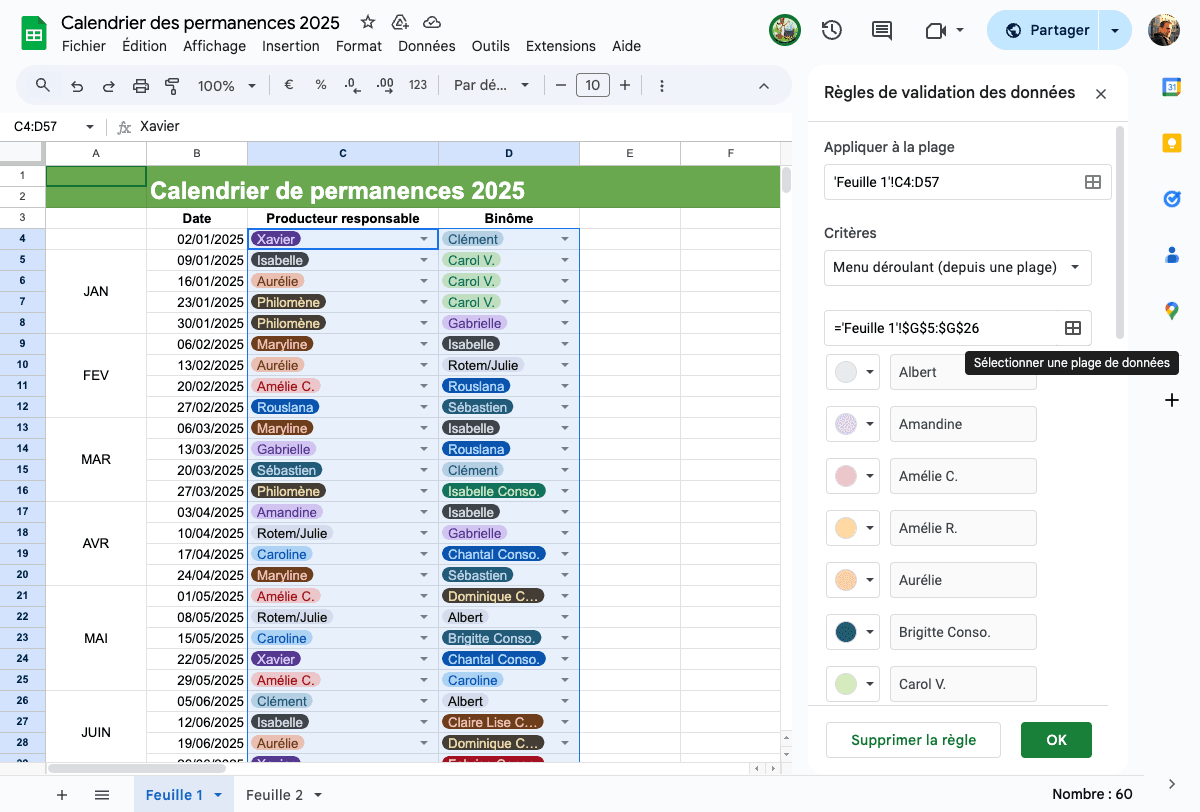
Task: Open the comments panel icon
Action: (882, 30)
